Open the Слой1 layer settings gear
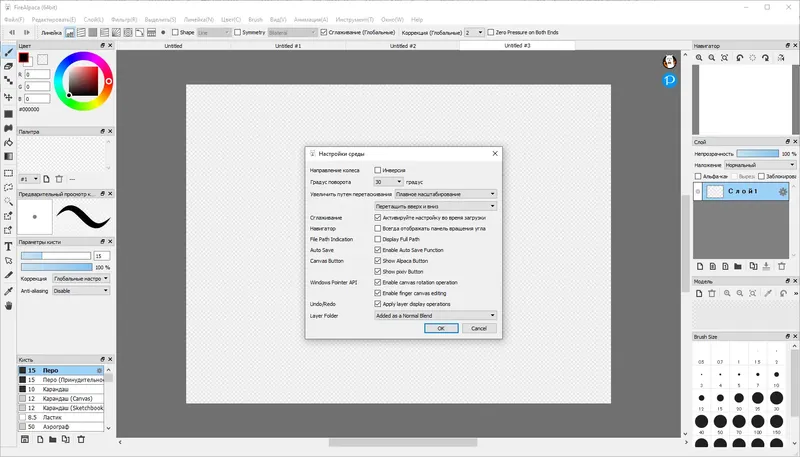The width and height of the screenshot is (800, 457). (783, 192)
